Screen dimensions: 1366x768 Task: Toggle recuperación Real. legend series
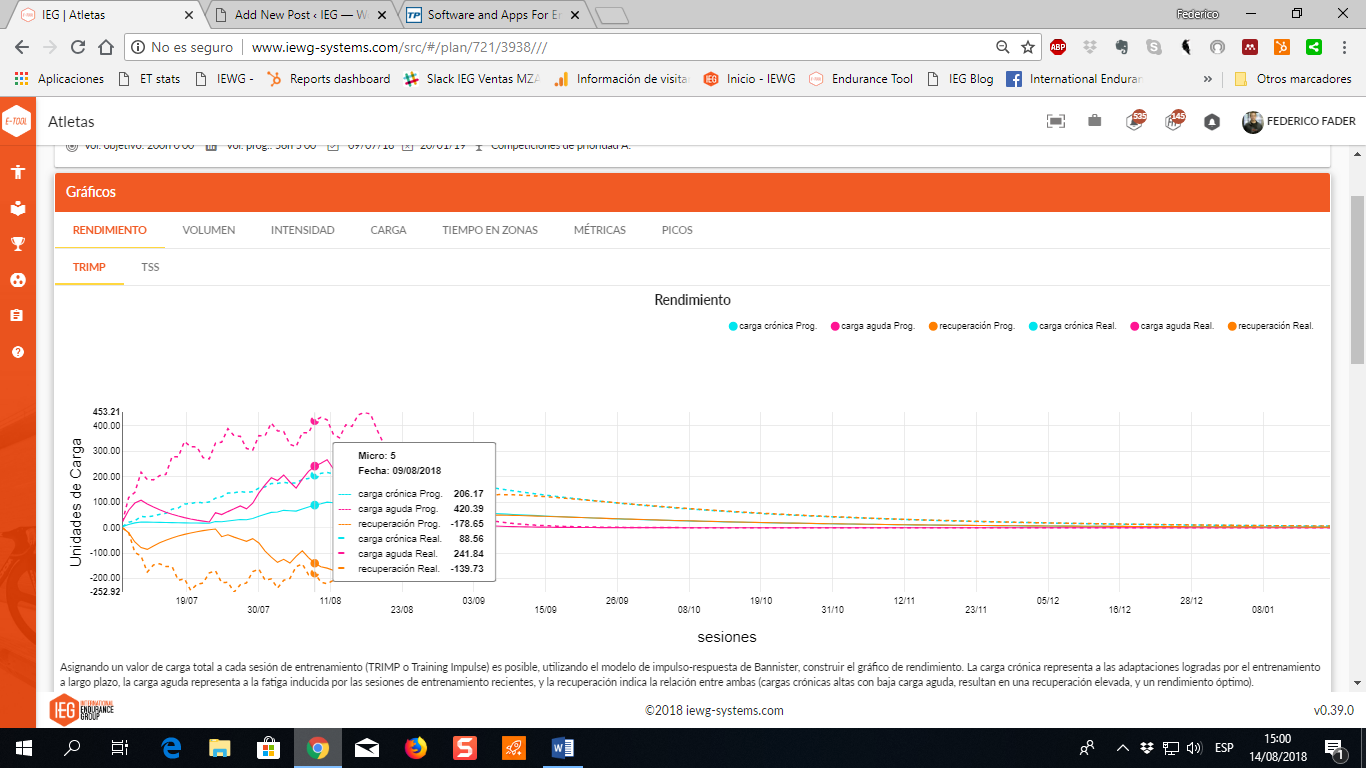tap(1270, 326)
